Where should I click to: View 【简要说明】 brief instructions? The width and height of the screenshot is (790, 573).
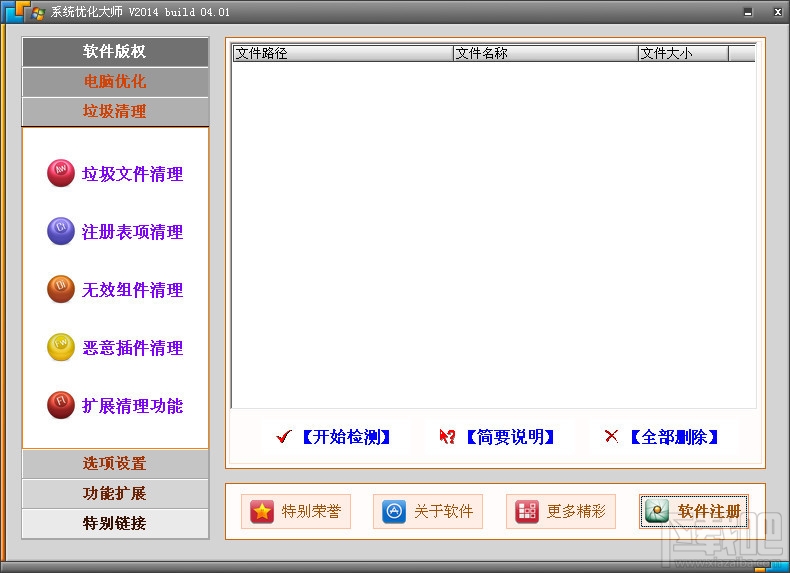[x=510, y=437]
